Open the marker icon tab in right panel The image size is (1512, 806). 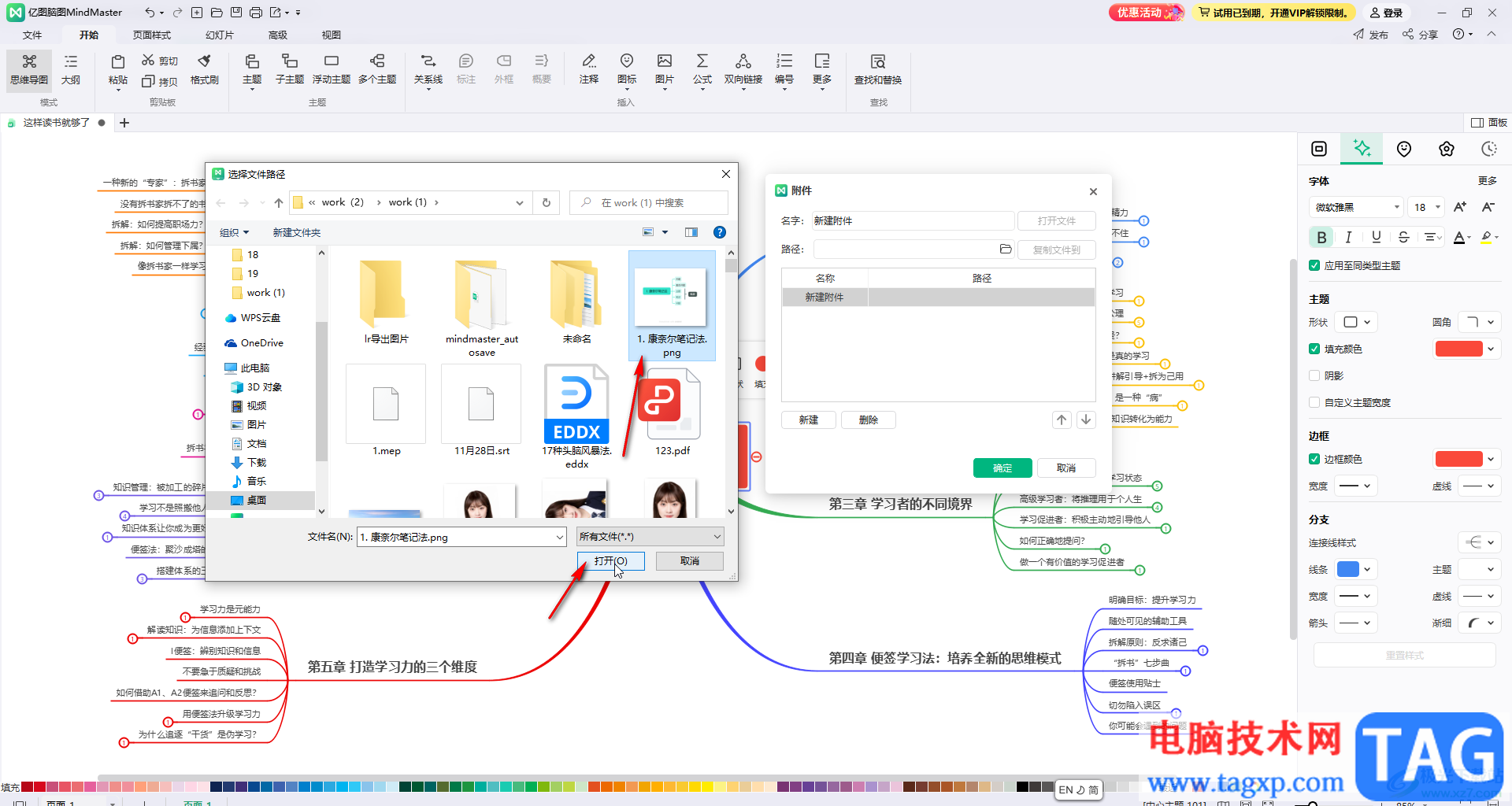coord(1404,149)
